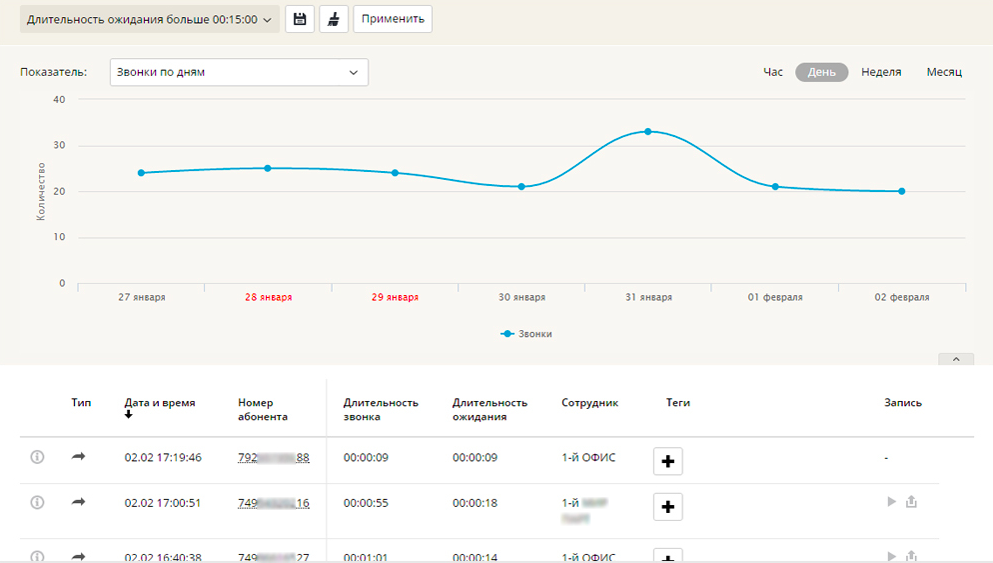Click the 31 января peak data point
The height and width of the screenshot is (563, 993).
pos(648,131)
